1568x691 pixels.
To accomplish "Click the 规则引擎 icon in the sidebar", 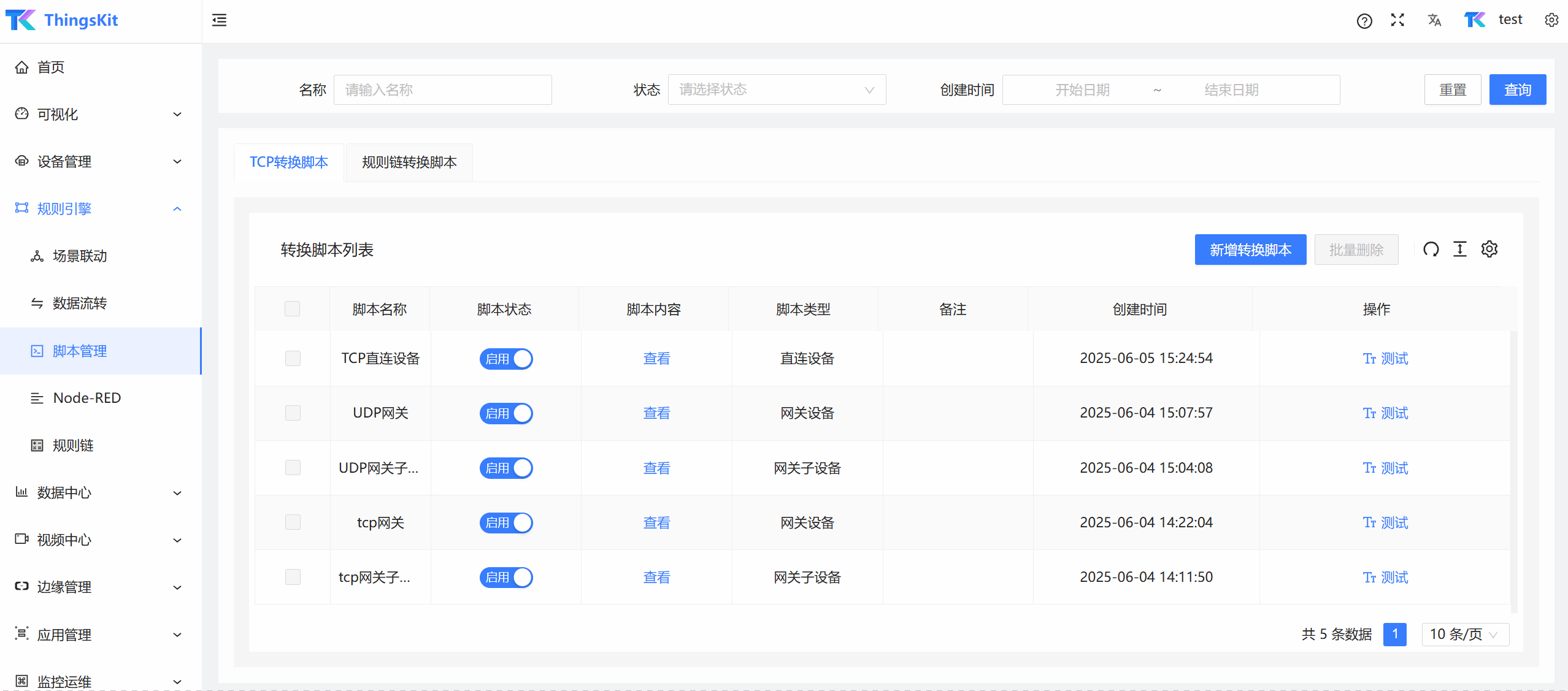I will pyautogui.click(x=22, y=208).
